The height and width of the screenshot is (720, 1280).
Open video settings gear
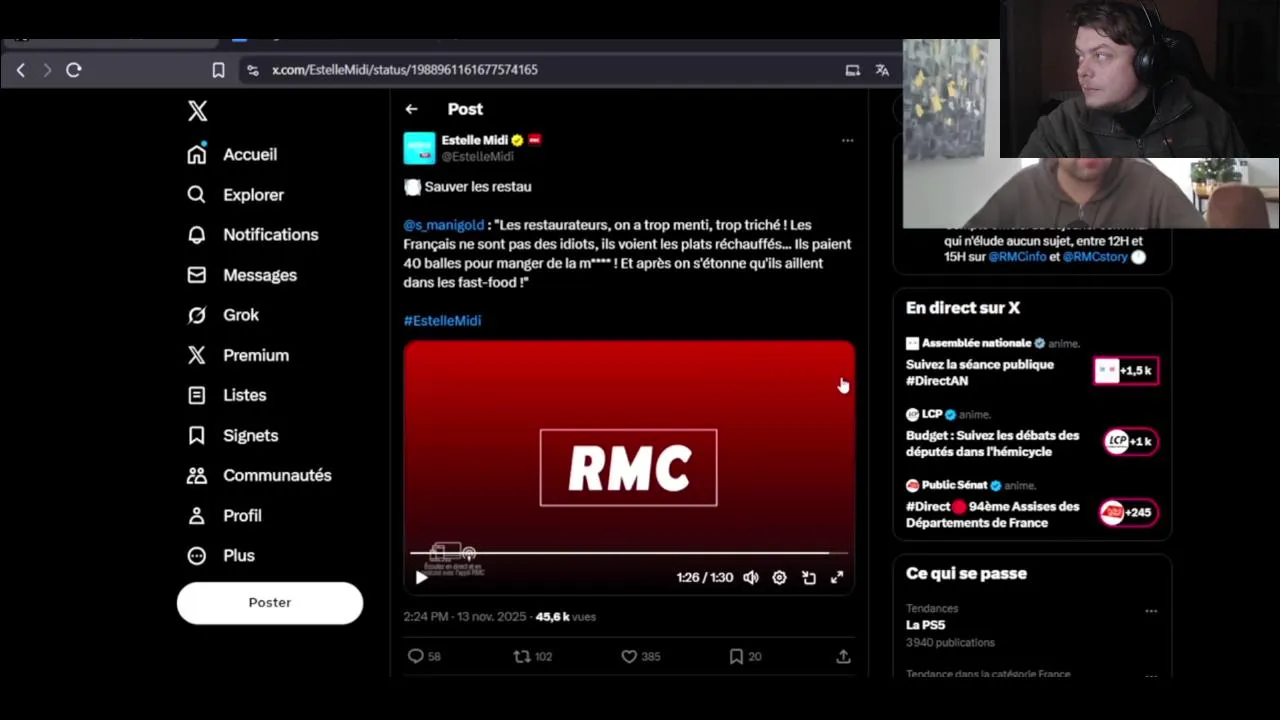tap(779, 577)
